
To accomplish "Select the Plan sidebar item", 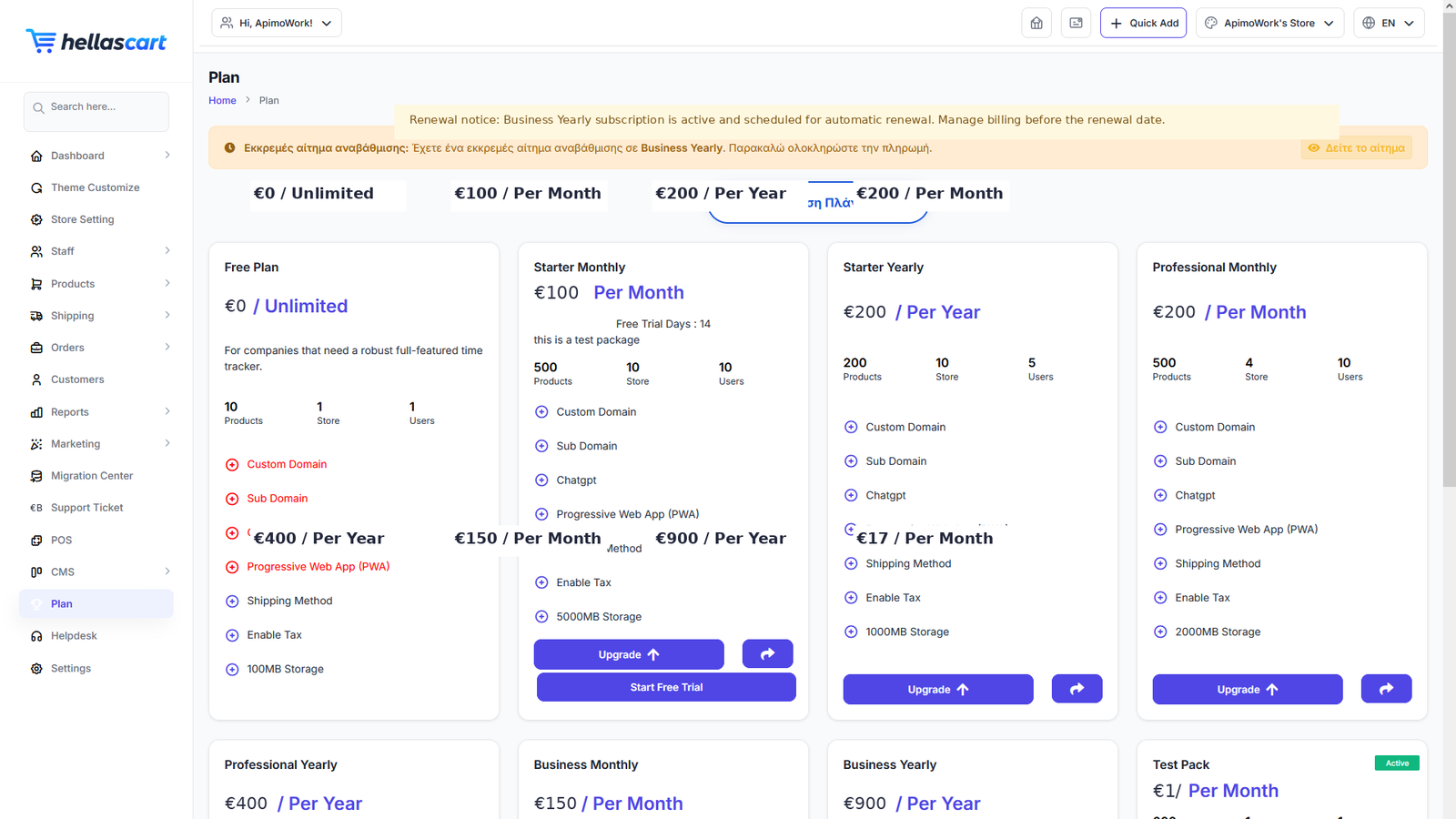I will [x=96, y=604].
